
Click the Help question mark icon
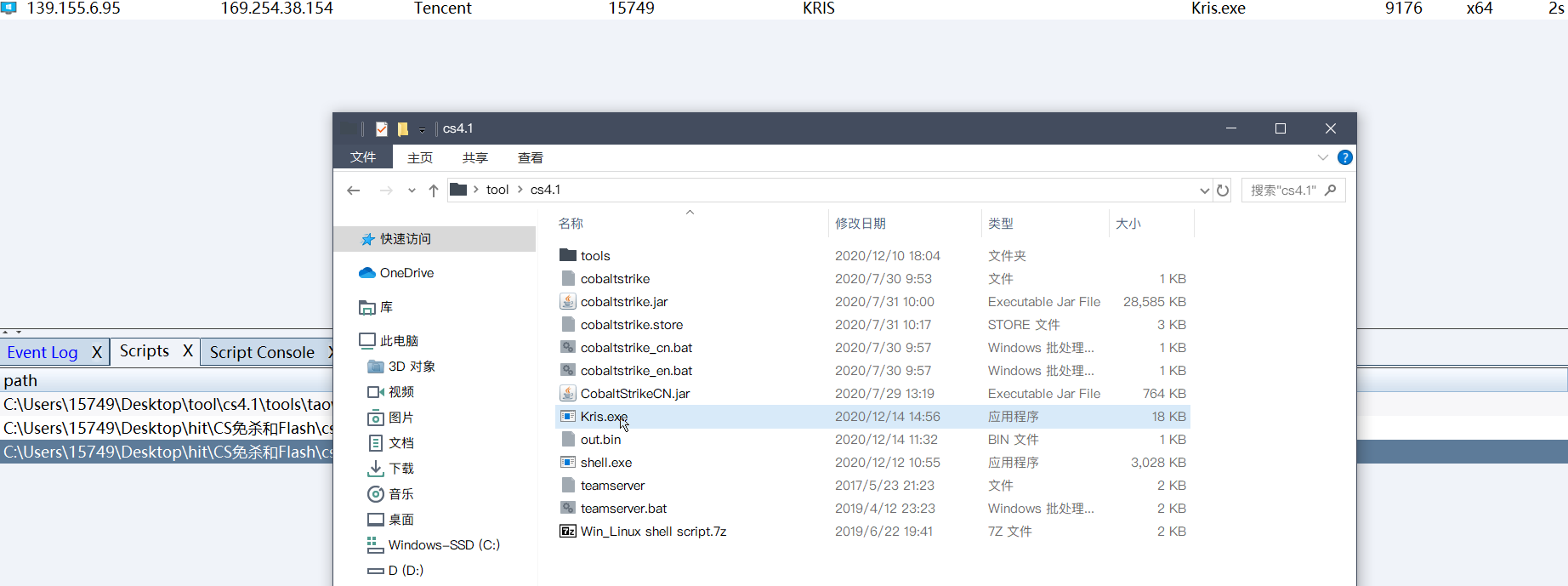pos(1344,157)
